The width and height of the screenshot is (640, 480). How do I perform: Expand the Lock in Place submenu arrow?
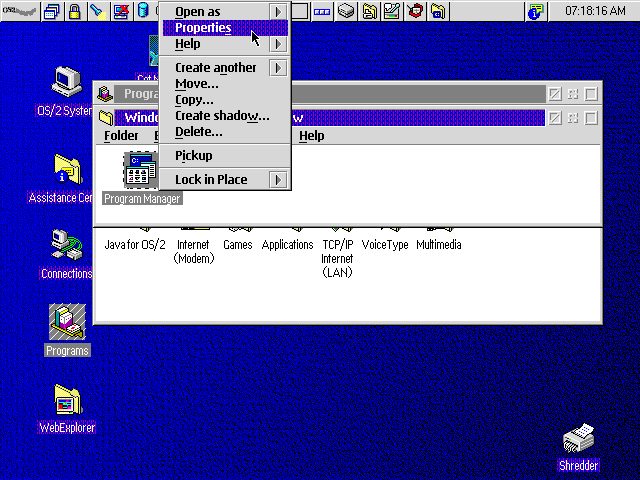[278, 180]
